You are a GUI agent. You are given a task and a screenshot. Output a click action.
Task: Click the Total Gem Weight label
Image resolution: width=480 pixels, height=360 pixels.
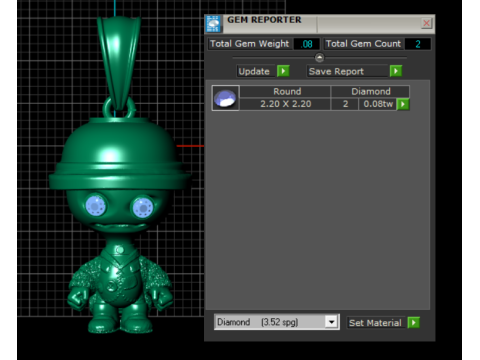coord(250,44)
